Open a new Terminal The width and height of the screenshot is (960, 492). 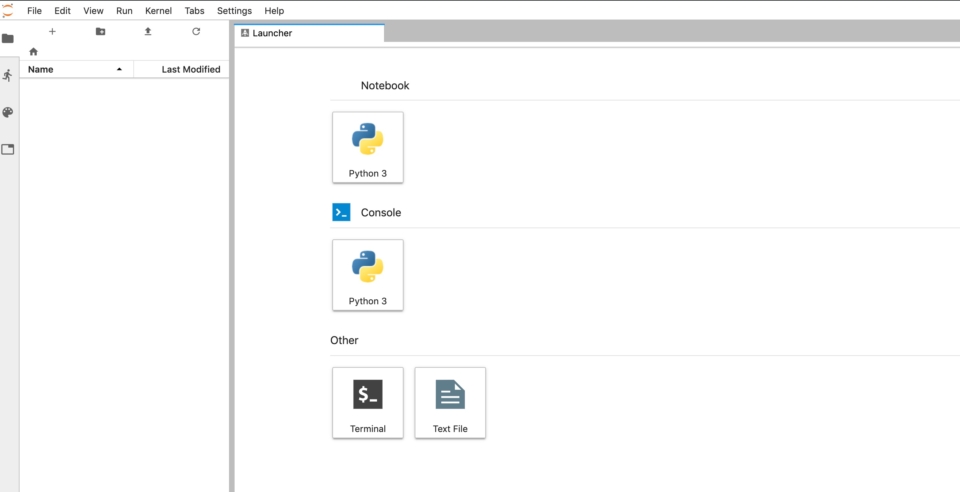(x=367, y=402)
